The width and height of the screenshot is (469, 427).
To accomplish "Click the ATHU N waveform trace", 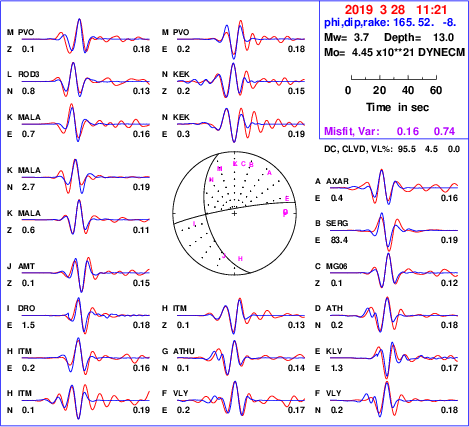I will 241,358.
